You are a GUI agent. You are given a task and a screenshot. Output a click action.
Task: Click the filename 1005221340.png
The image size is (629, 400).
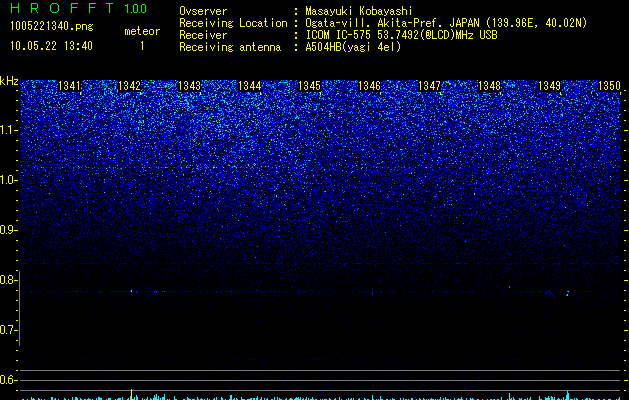tap(52, 26)
